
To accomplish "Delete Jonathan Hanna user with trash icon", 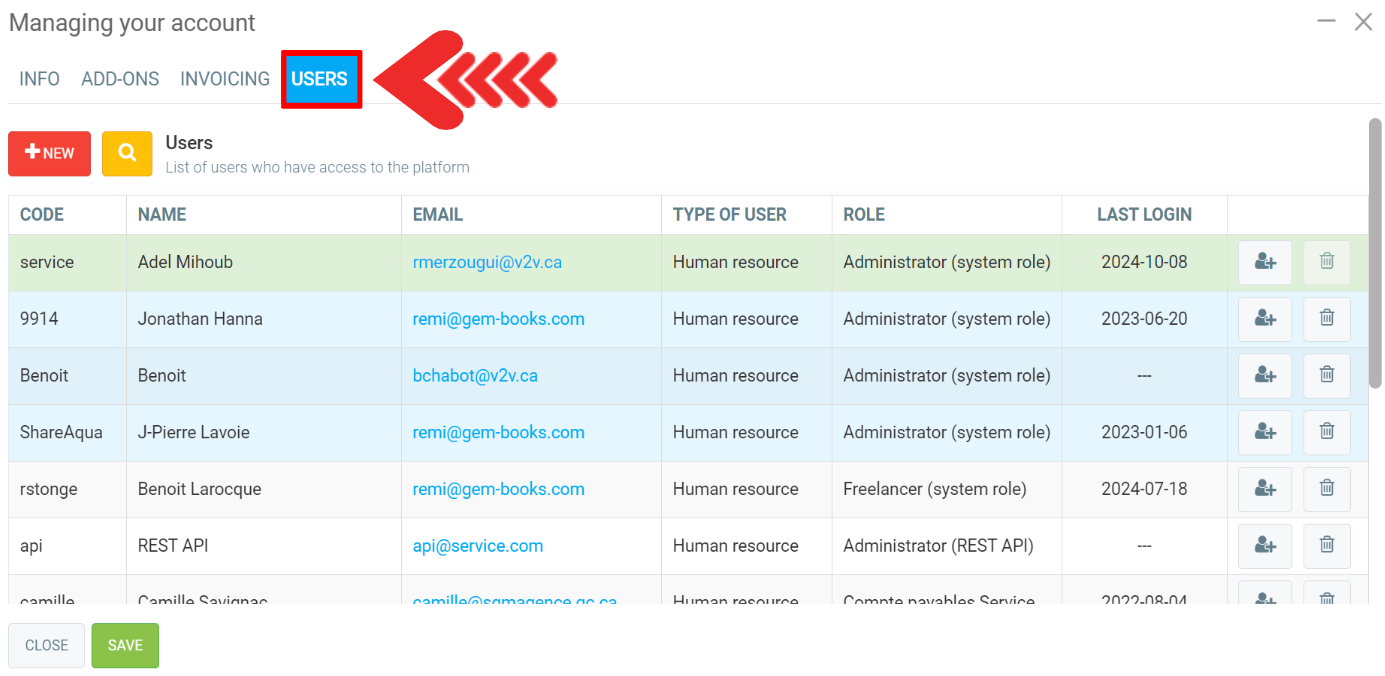I will pos(1326,319).
